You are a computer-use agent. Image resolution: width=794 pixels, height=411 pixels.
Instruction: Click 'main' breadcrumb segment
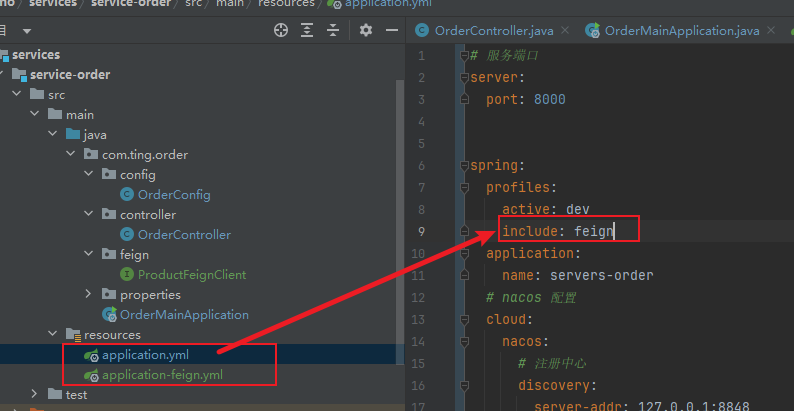tap(230, 4)
